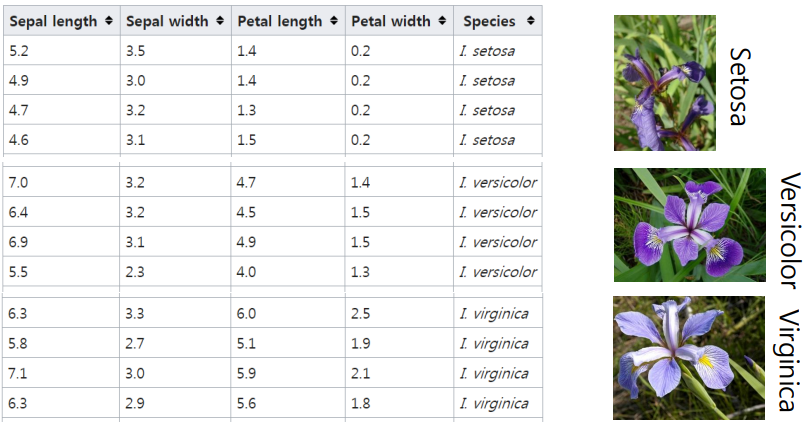Viewport: 812px width, 424px height.
Task: Click the vertical Versicolor label
Action: pyautogui.click(x=790, y=231)
